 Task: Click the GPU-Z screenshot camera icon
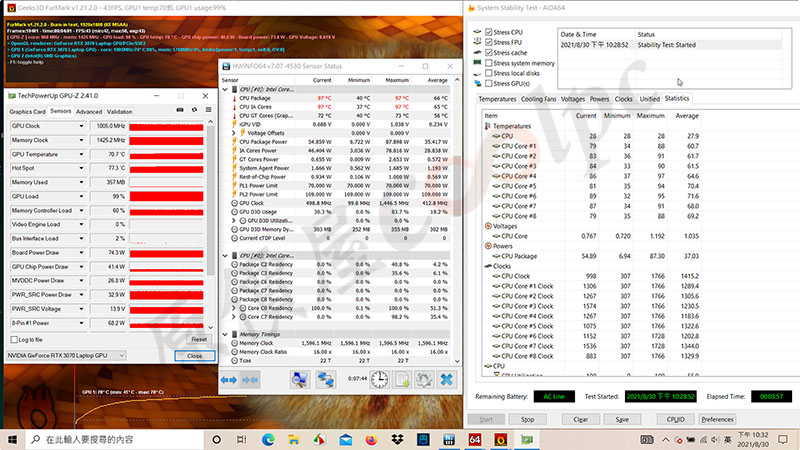click(180, 110)
